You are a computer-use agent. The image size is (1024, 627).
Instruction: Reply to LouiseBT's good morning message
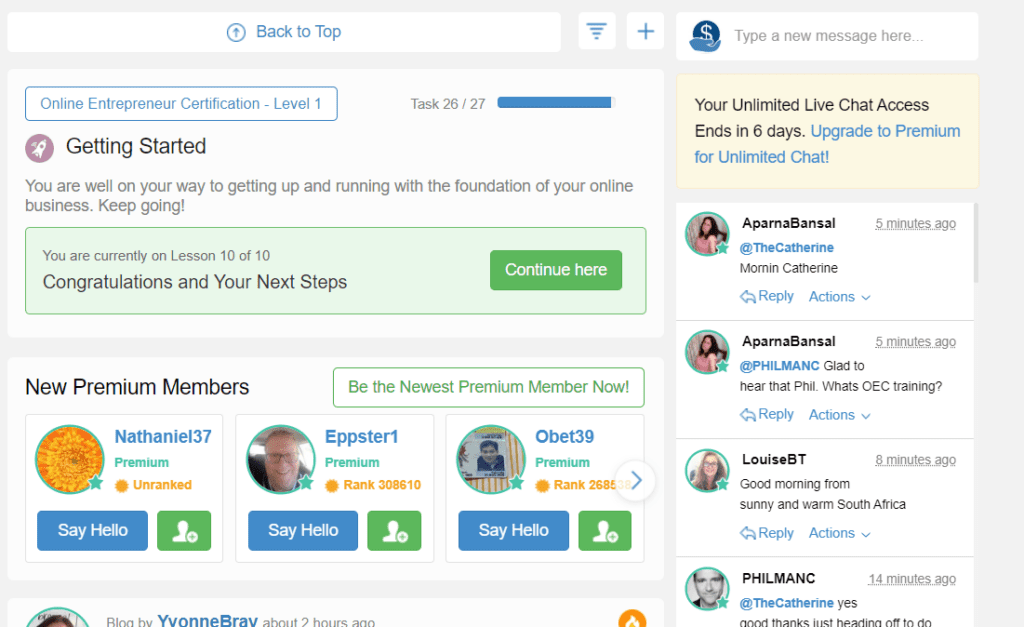click(767, 533)
